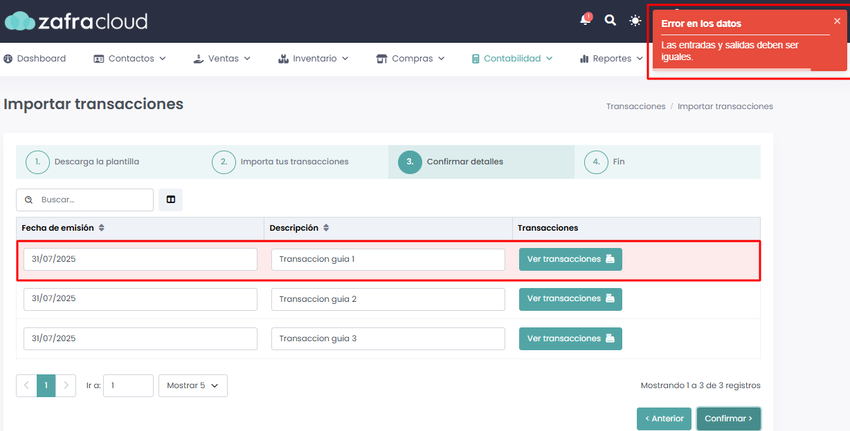The image size is (850, 431).
Task: Dismiss the 'Error en los datos' alert
Action: 837,21
